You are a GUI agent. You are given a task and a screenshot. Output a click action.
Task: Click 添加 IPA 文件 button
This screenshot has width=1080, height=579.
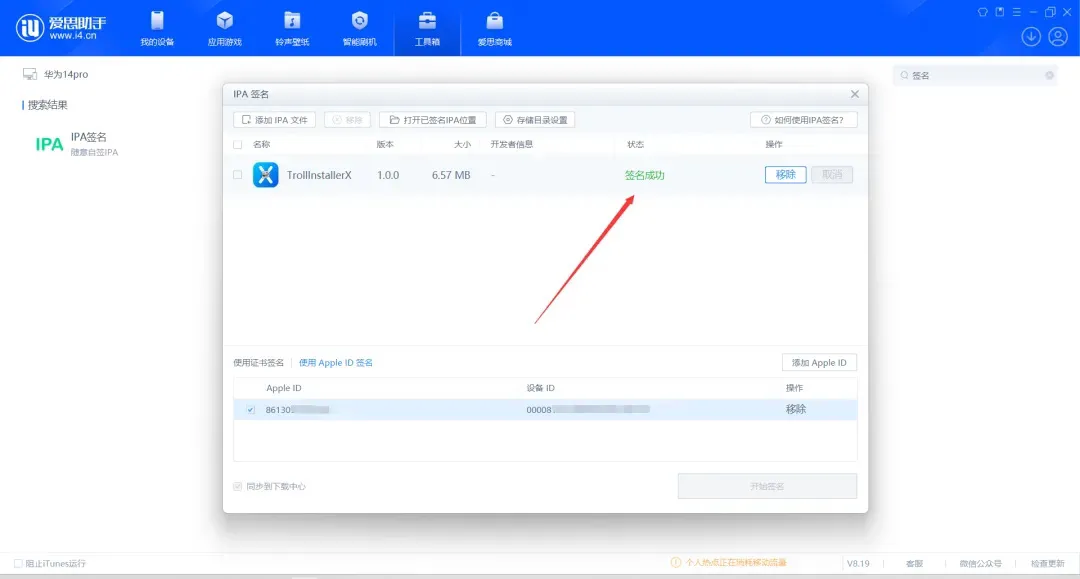[274, 120]
